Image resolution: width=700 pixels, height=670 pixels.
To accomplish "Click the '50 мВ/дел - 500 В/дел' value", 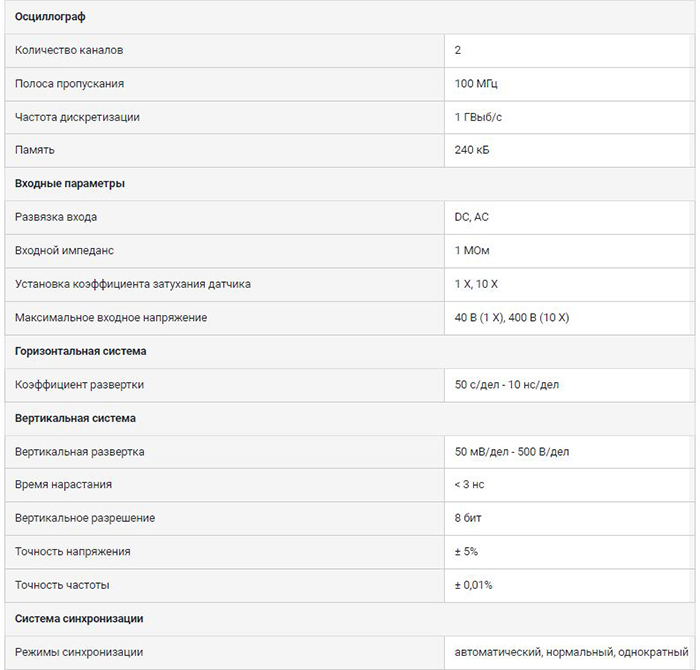I will (512, 452).
